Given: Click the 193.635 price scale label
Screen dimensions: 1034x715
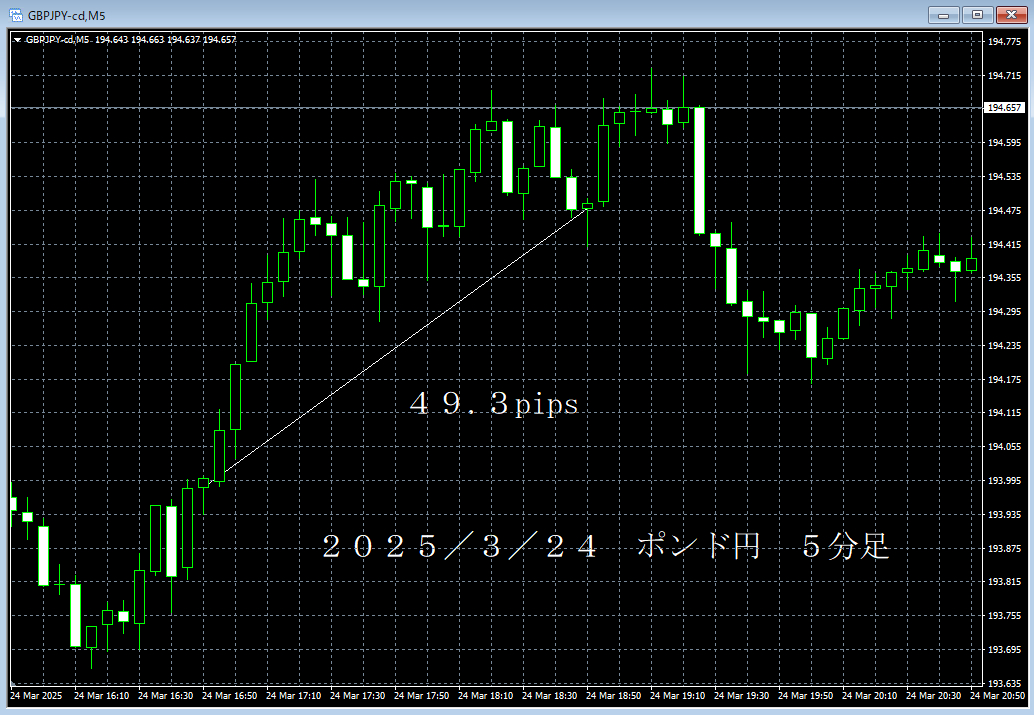Looking at the screenshot, I should (x=1003, y=683).
